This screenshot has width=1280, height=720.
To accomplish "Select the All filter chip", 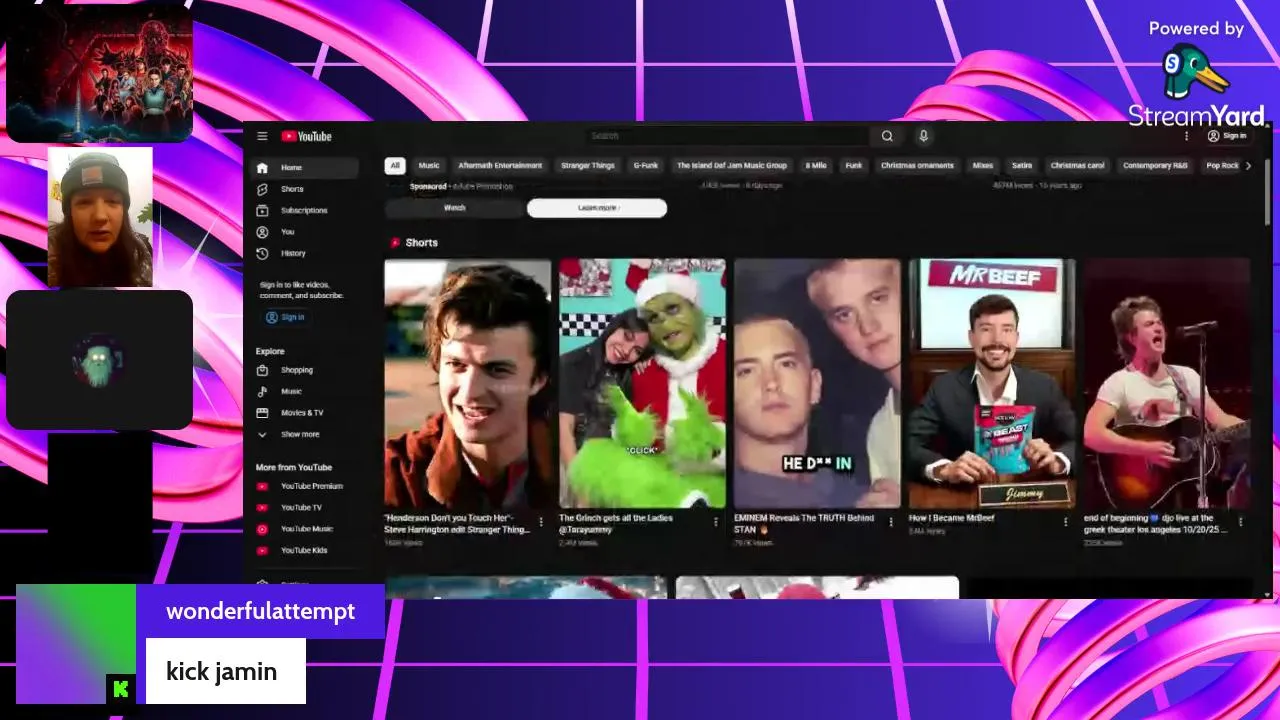I will pyautogui.click(x=395, y=165).
